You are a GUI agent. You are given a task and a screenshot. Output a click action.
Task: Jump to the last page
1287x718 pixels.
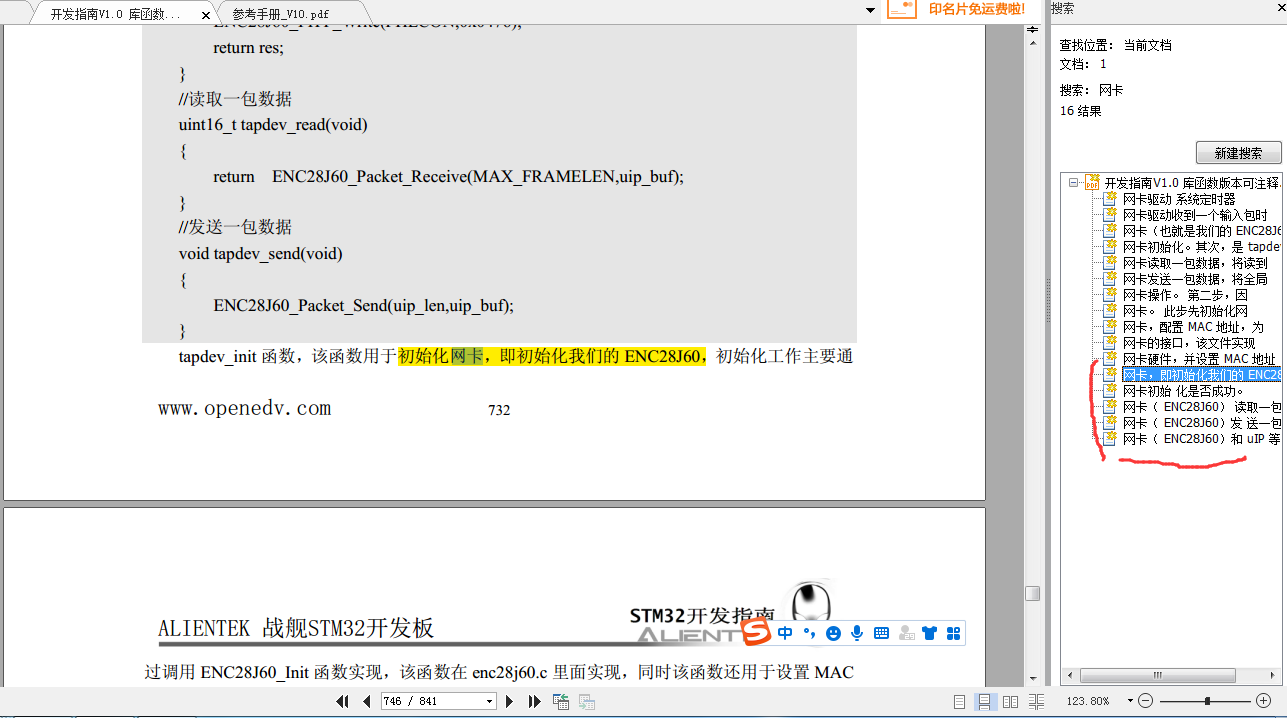coord(534,702)
